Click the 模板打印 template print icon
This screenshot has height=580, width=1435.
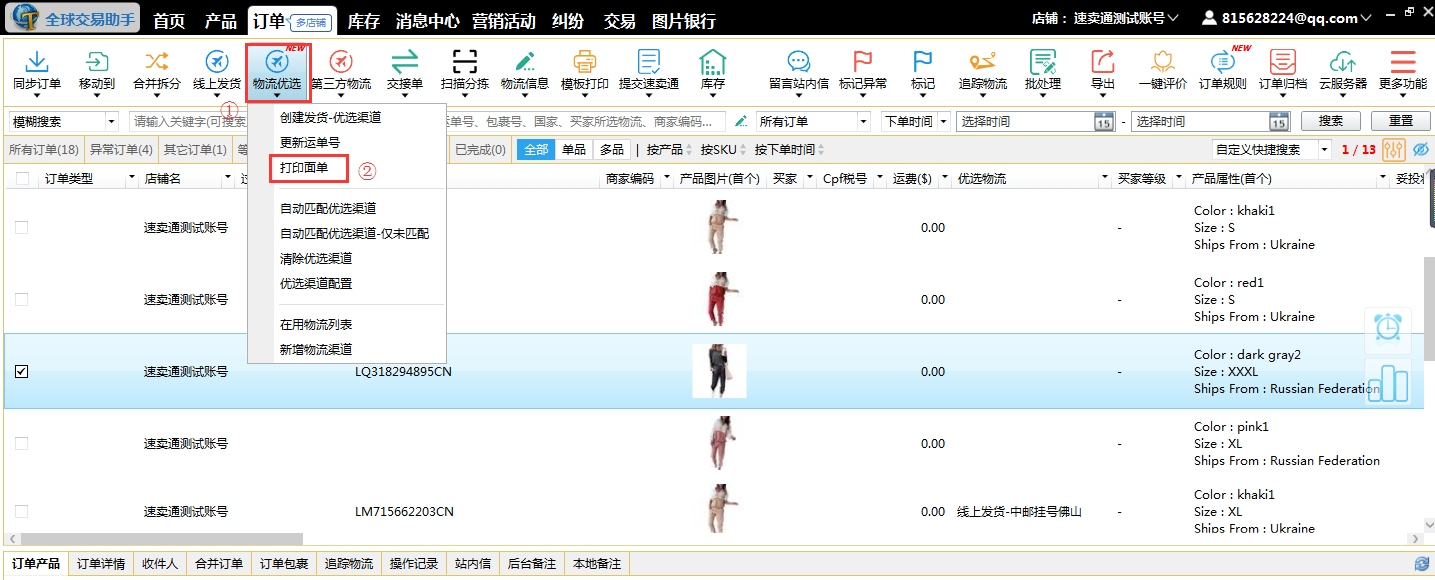585,61
